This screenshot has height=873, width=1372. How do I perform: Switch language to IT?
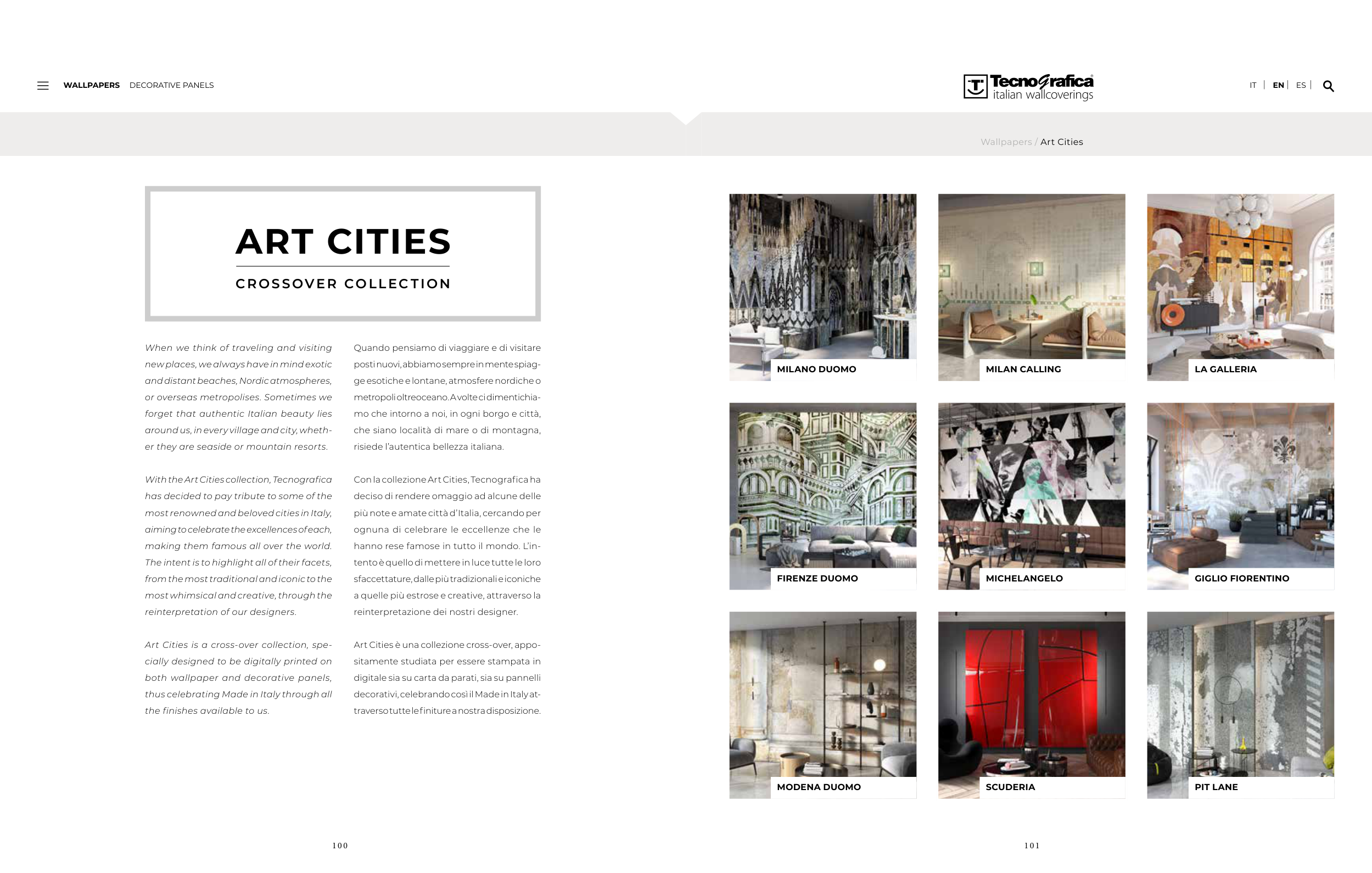tap(1253, 85)
